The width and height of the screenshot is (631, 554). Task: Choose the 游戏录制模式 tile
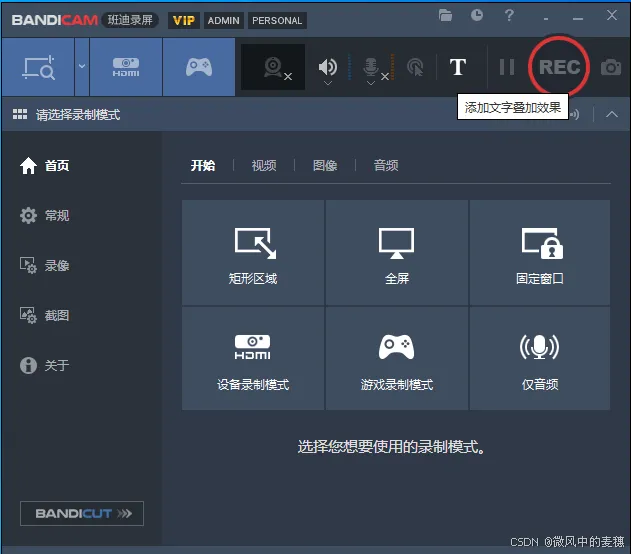tap(396, 358)
